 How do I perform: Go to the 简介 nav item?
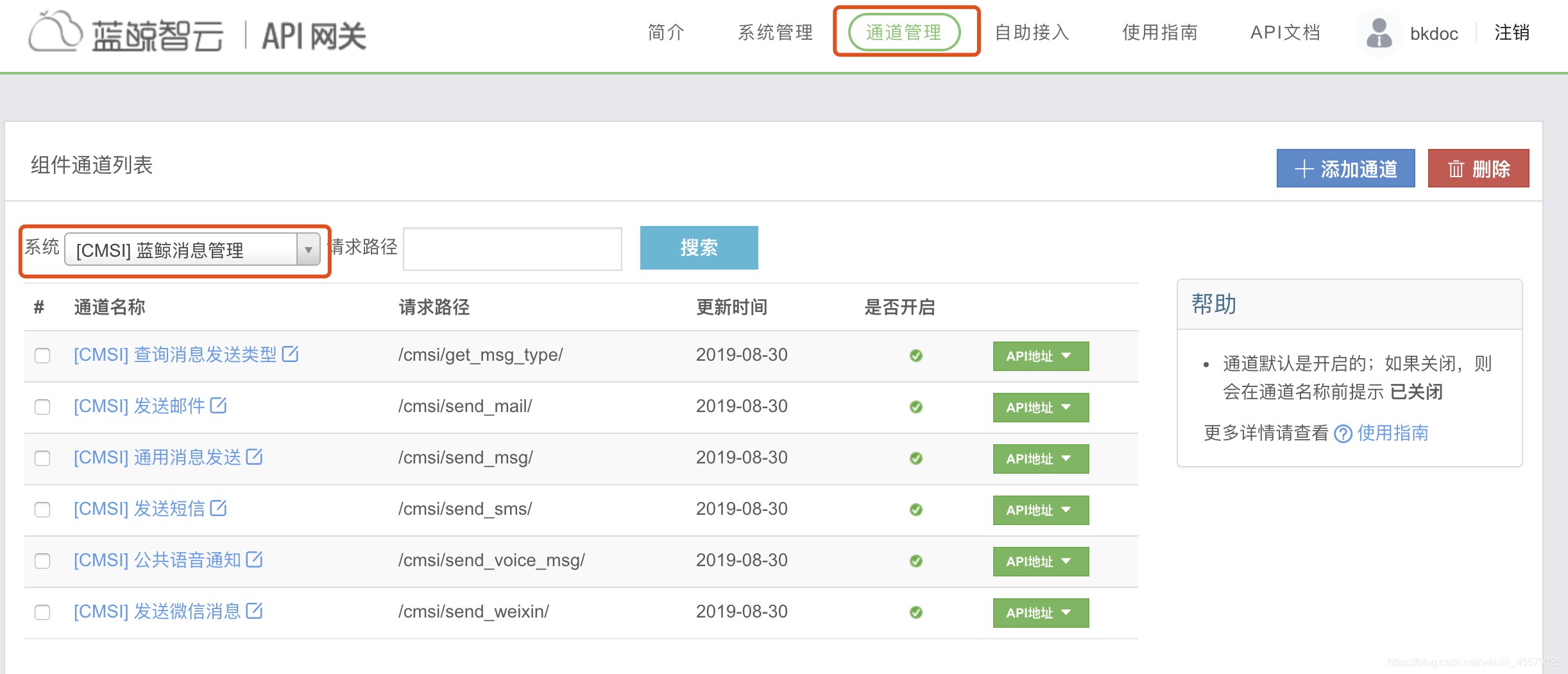tap(666, 33)
